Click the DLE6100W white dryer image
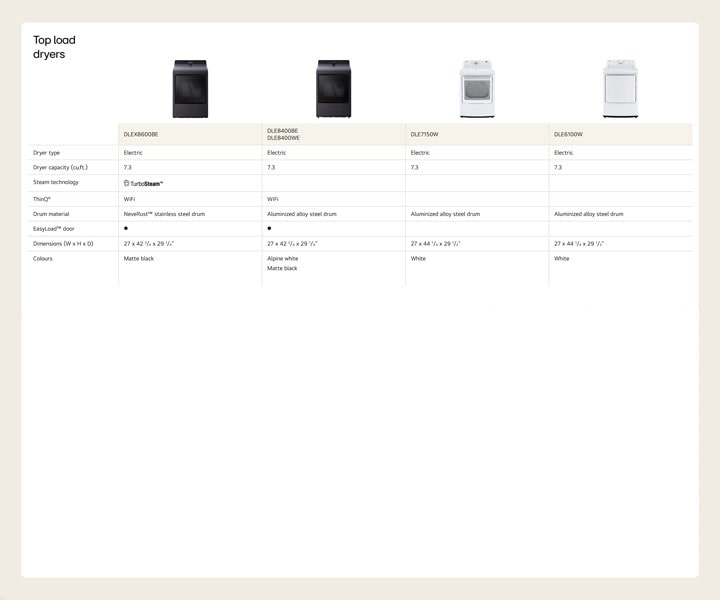This screenshot has width=720, height=600. (620, 89)
